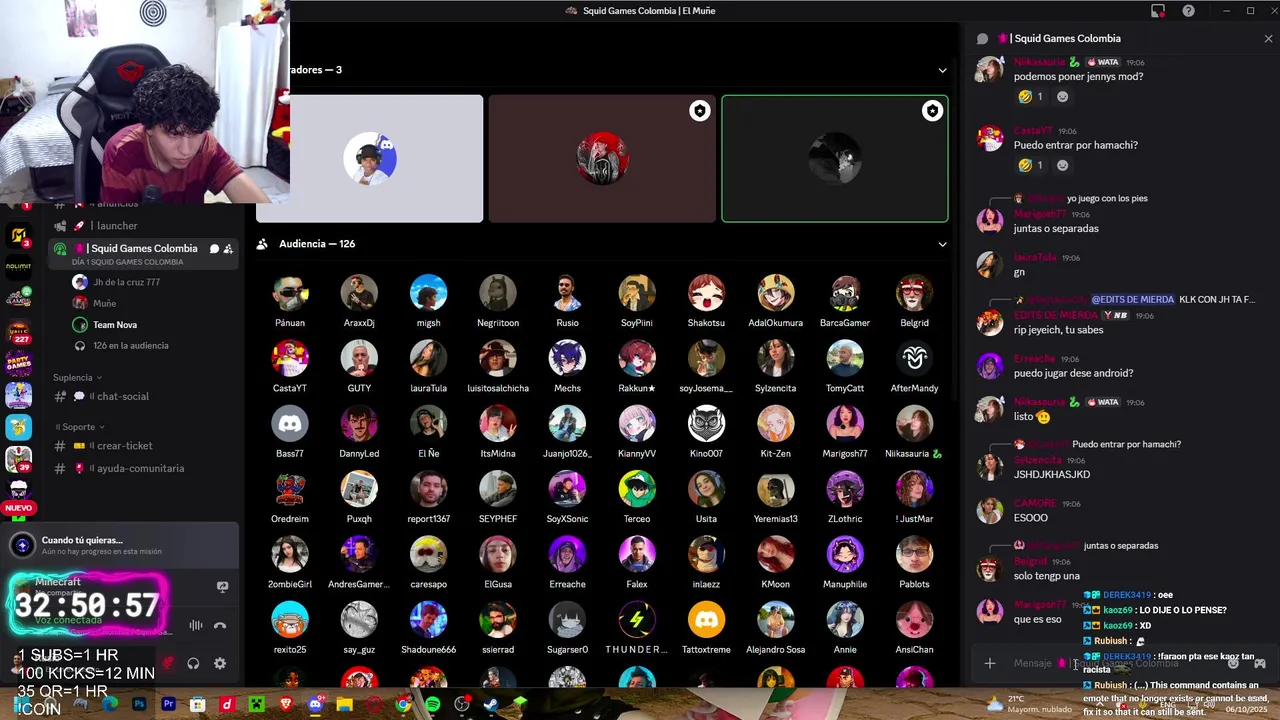Select audience member Terceo
Screen dimensions: 1280x720
637,498
